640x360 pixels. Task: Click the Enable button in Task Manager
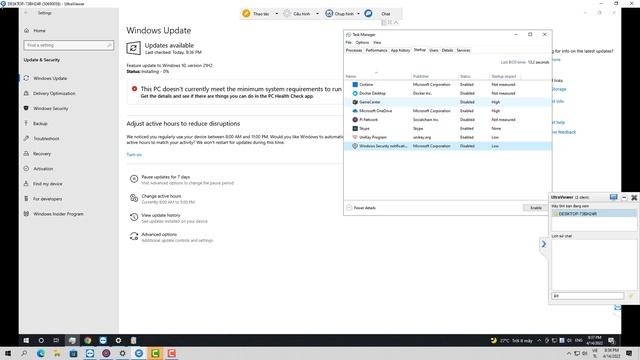point(536,208)
